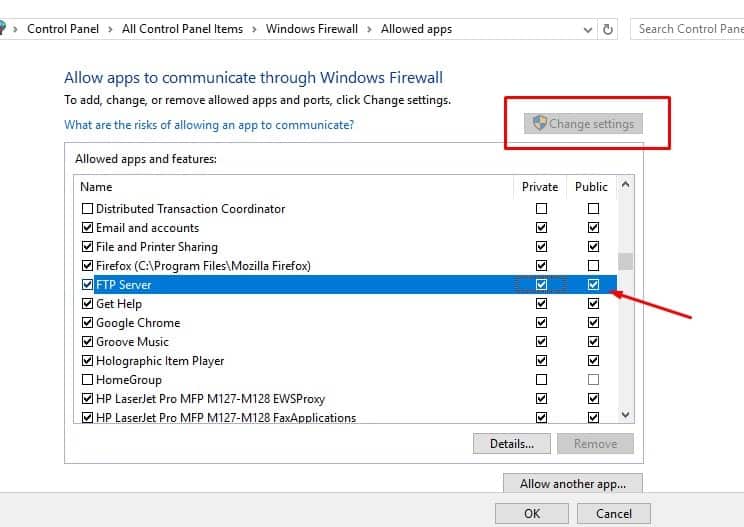Viewport: 744px width, 527px height.
Task: Select Firefox (C:\Program Files\Mozilla Firefox) text
Action: point(203,266)
